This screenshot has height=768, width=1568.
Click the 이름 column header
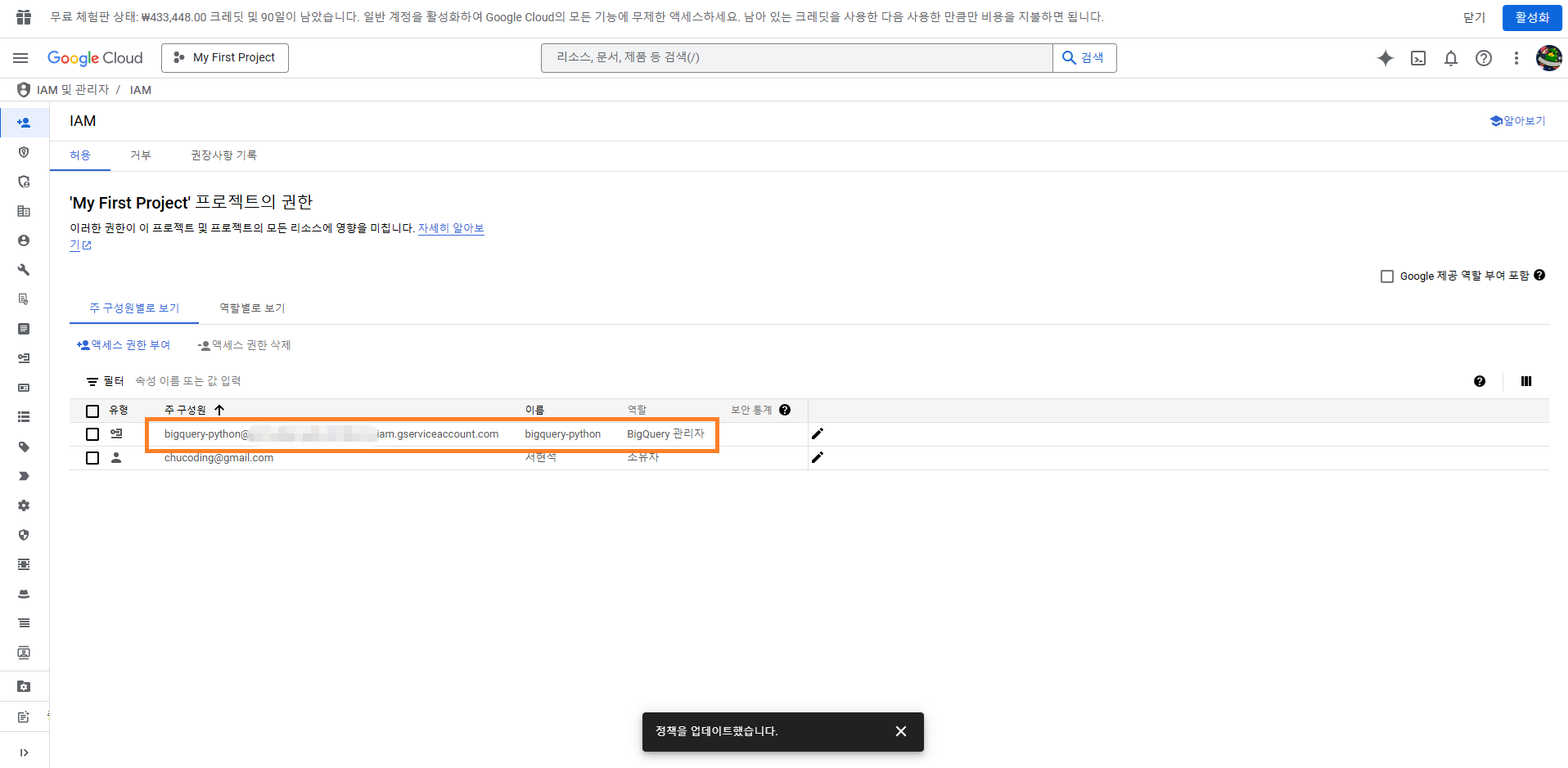(534, 410)
